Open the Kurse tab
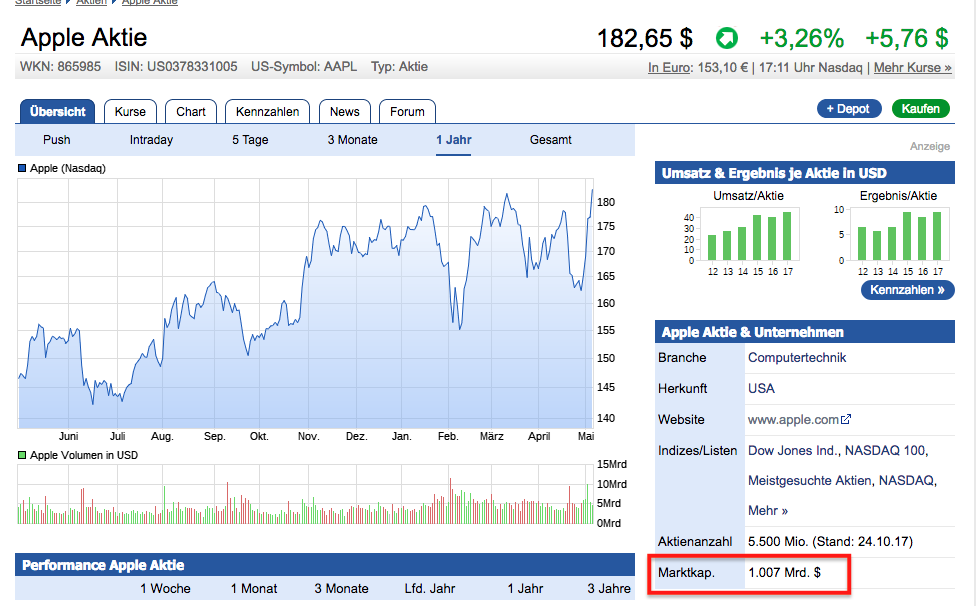Screen dimensions: 976x606 130,111
